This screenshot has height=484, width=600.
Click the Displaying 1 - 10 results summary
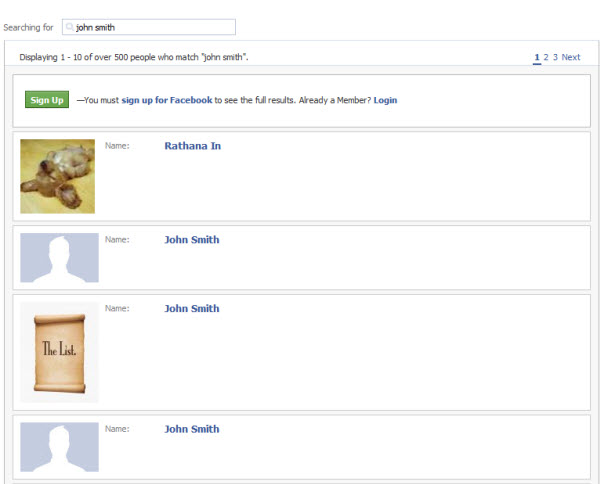tap(134, 57)
